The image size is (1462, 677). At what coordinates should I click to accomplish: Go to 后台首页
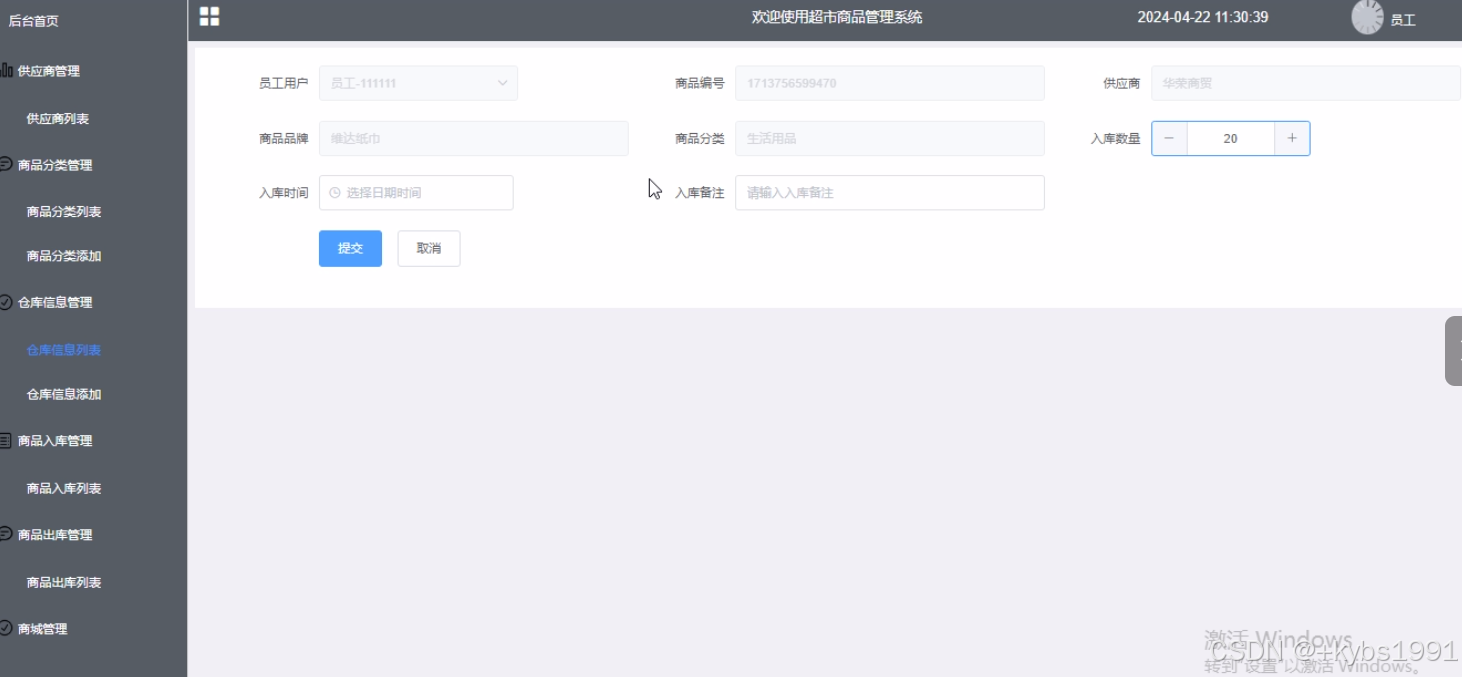[33, 20]
